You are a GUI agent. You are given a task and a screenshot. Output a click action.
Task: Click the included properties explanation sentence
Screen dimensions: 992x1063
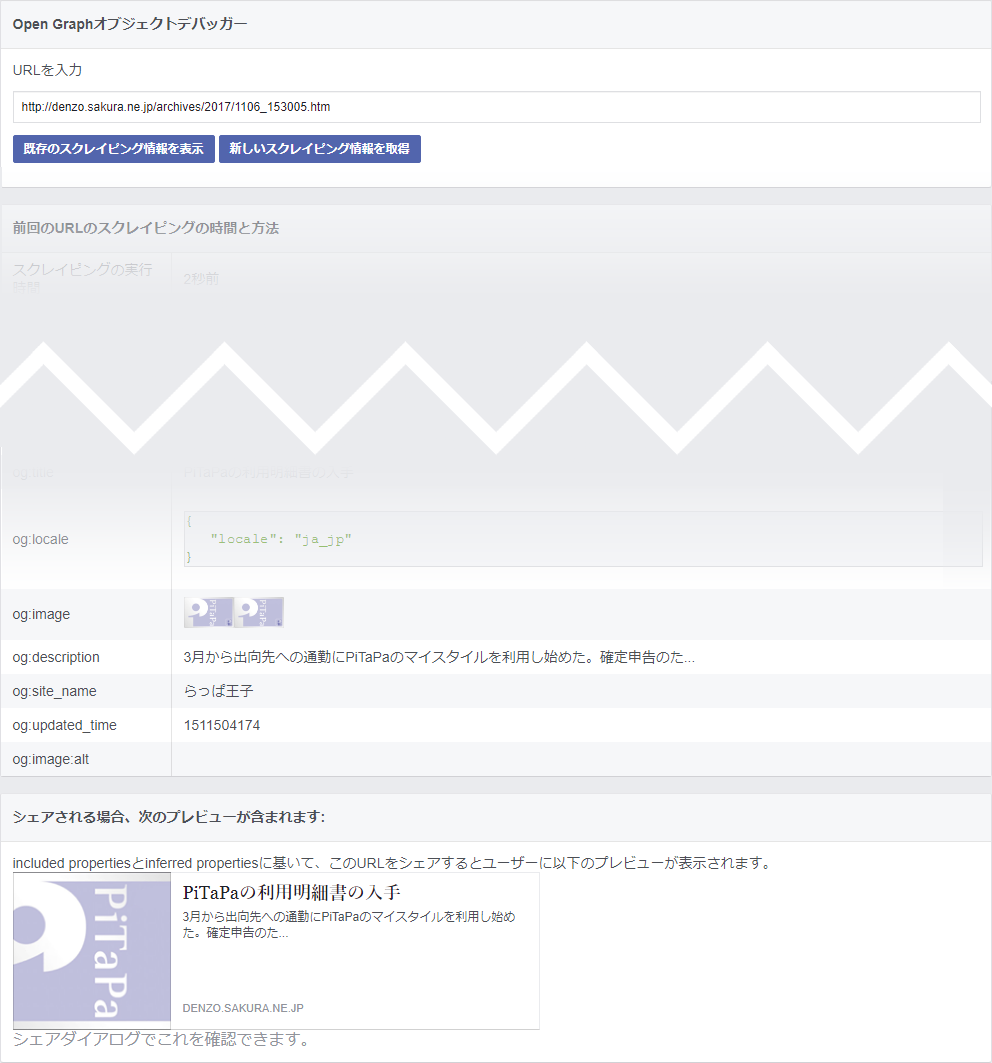[393, 863]
